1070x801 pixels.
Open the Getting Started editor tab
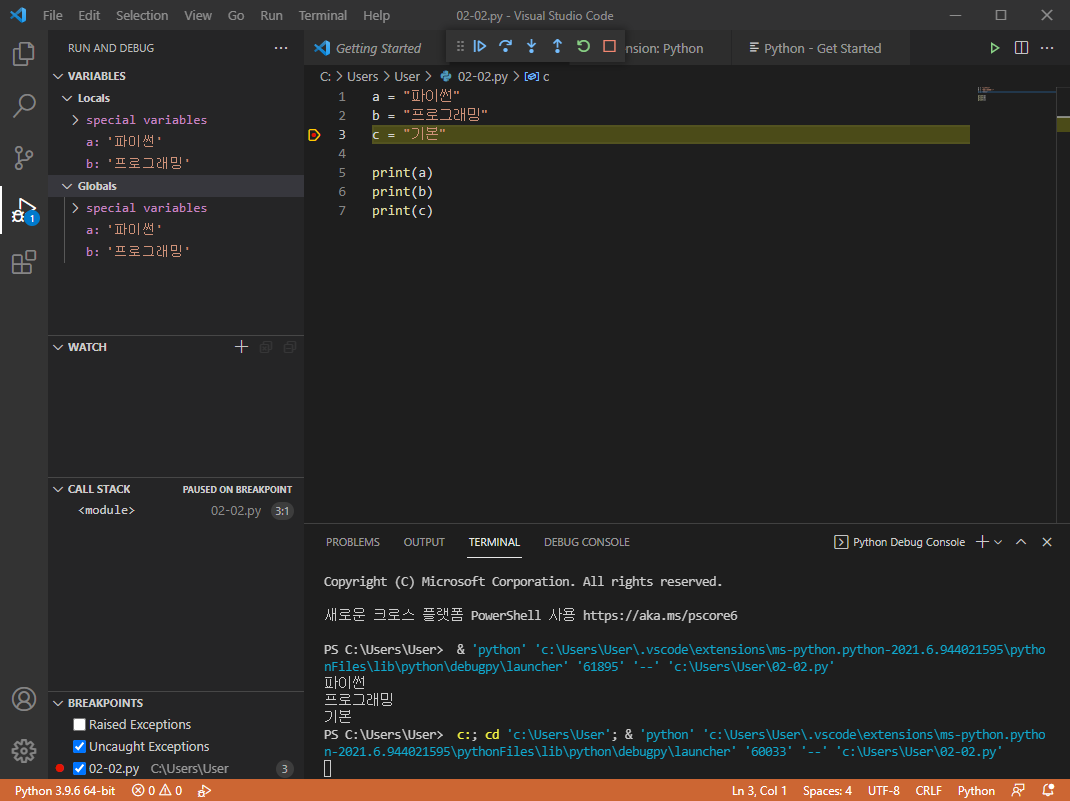point(375,48)
